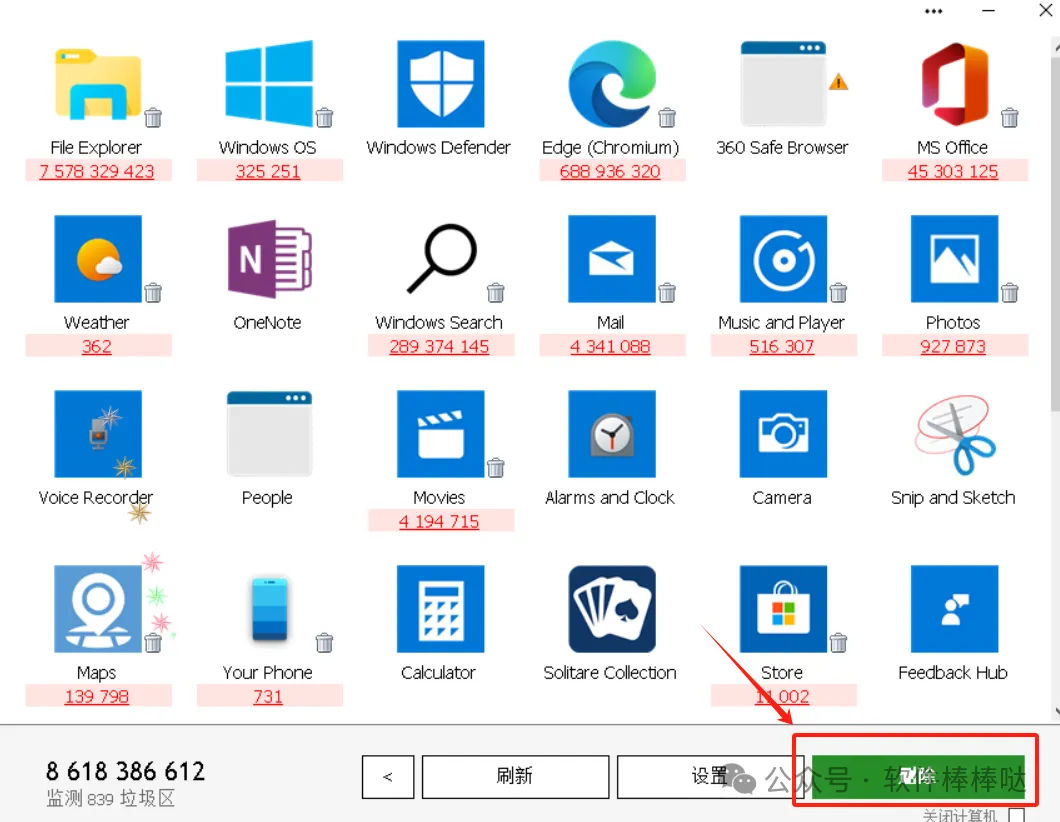Viewport: 1060px width, 822px height.
Task: Click trash bin beside Weather
Action: point(153,293)
